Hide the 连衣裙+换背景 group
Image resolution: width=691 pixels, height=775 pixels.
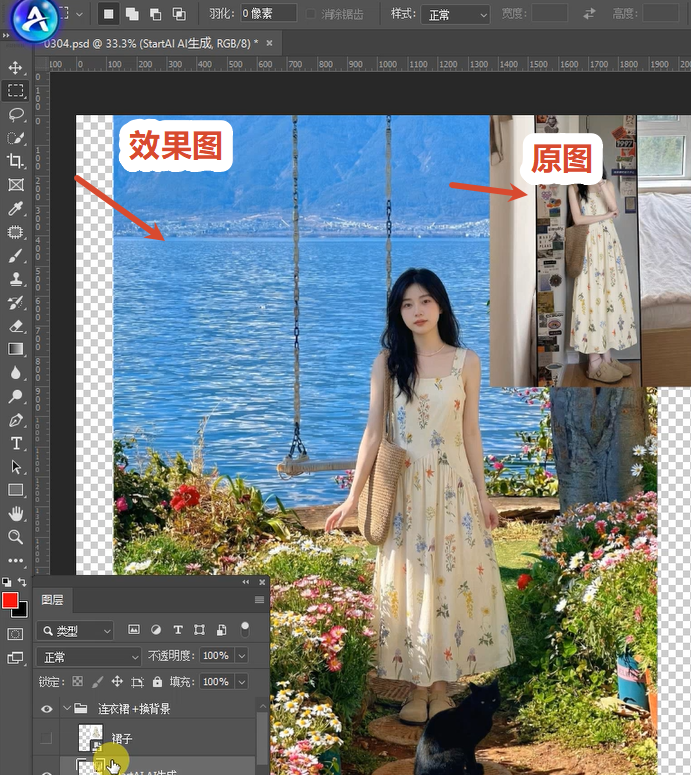46,709
